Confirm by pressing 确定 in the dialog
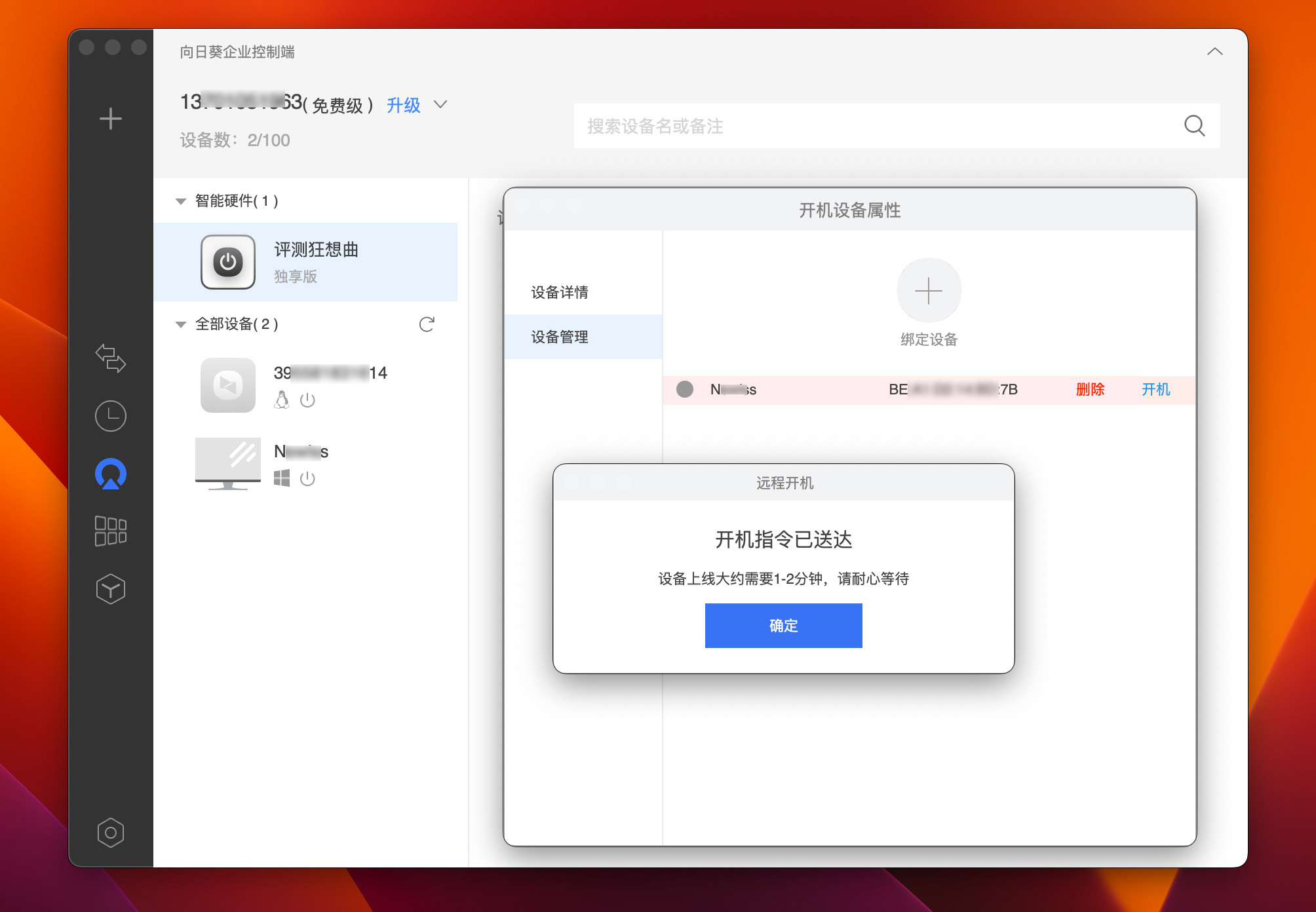This screenshot has height=912, width=1316. [783, 625]
